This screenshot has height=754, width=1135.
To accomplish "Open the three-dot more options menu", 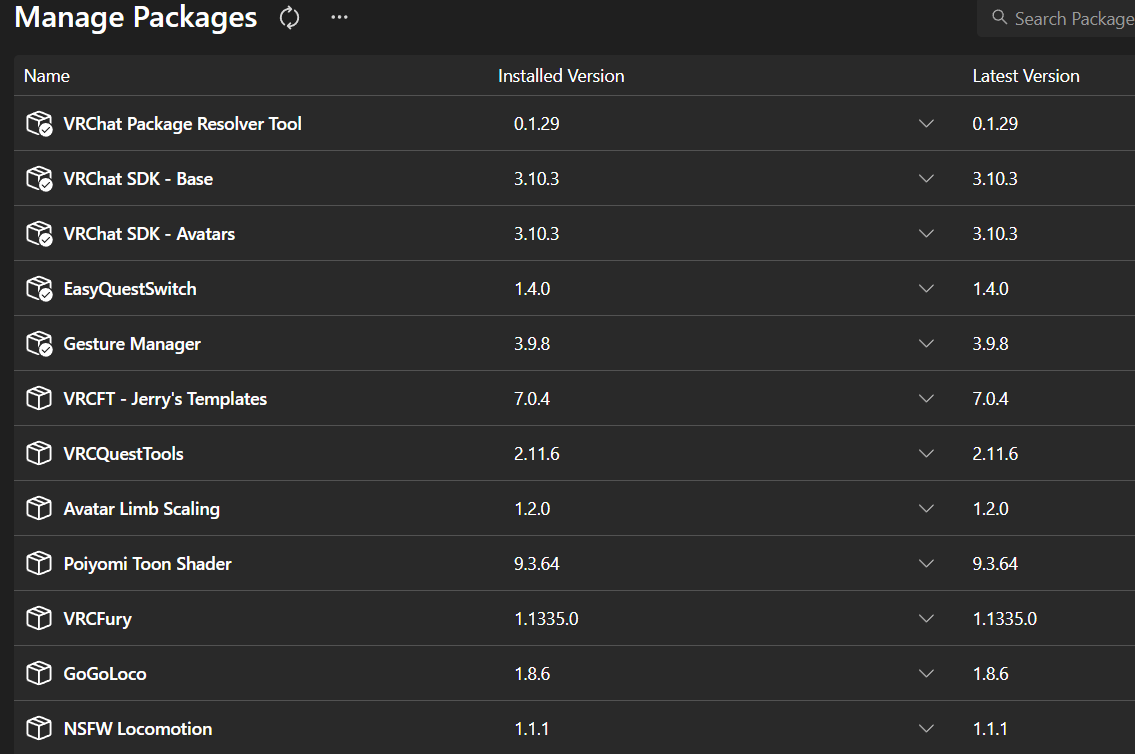I will [x=339, y=17].
